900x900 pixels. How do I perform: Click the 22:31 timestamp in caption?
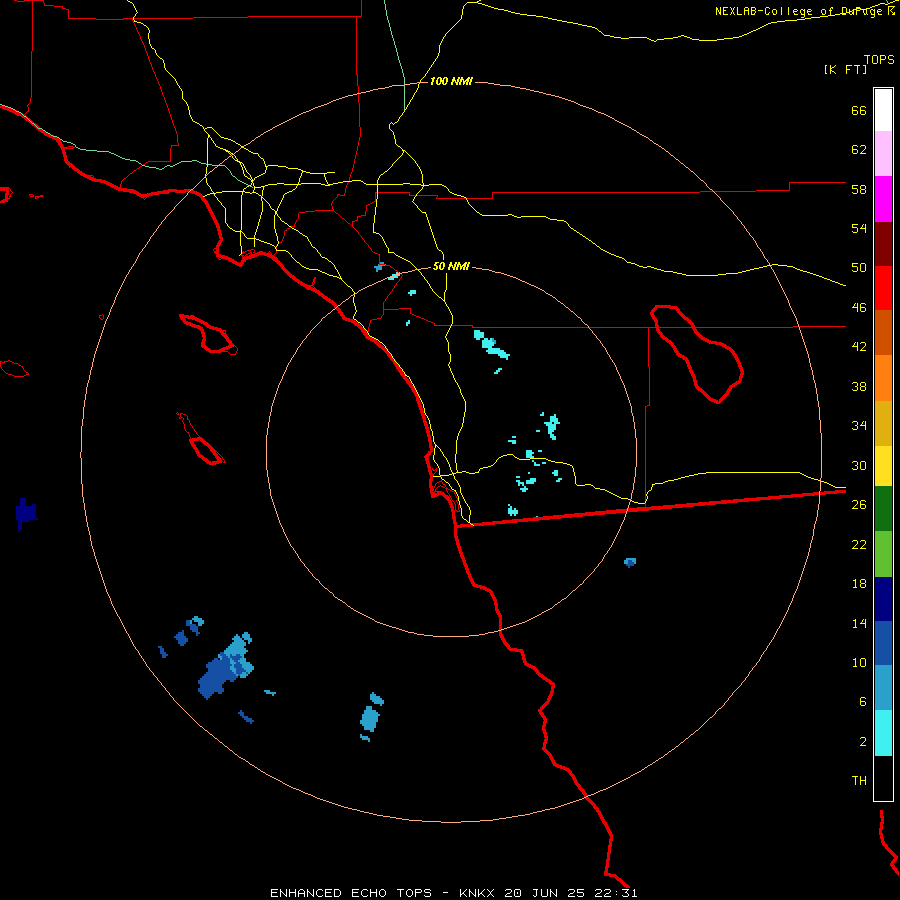[616, 893]
